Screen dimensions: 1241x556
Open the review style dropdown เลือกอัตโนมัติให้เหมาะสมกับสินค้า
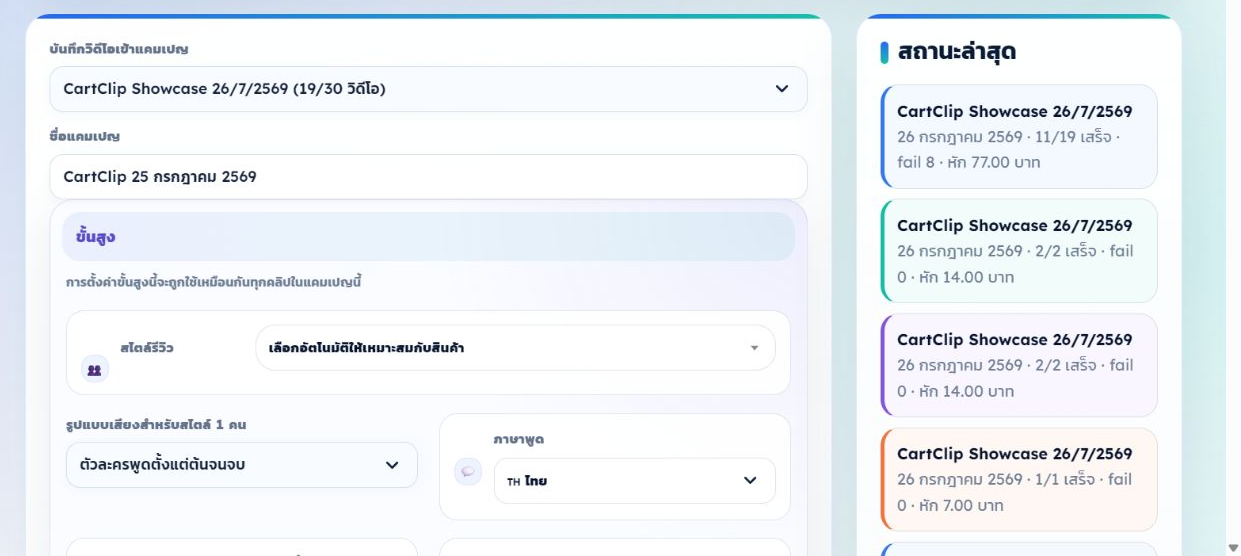[515, 348]
